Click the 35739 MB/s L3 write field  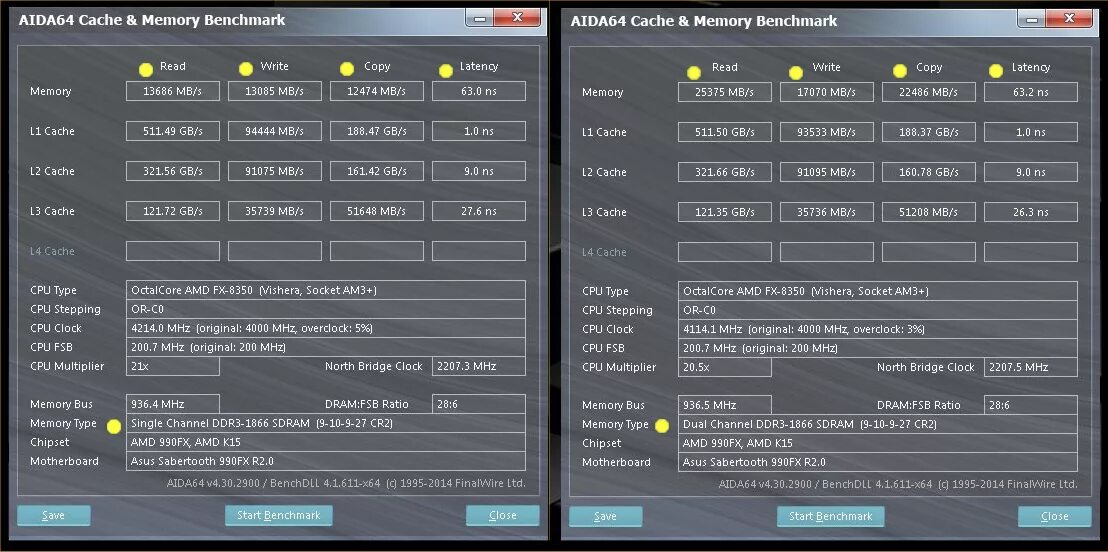274,211
